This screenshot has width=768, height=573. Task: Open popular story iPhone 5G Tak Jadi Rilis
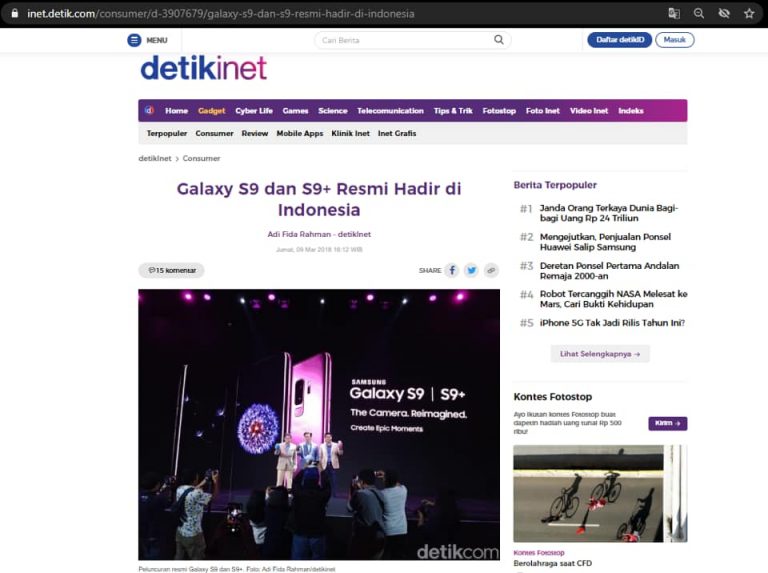click(612, 323)
